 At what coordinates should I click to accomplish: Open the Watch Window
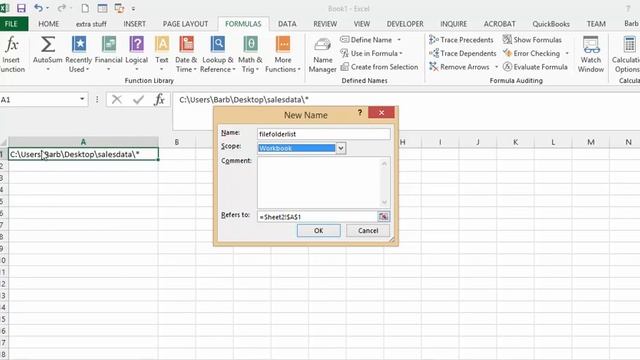(x=591, y=54)
